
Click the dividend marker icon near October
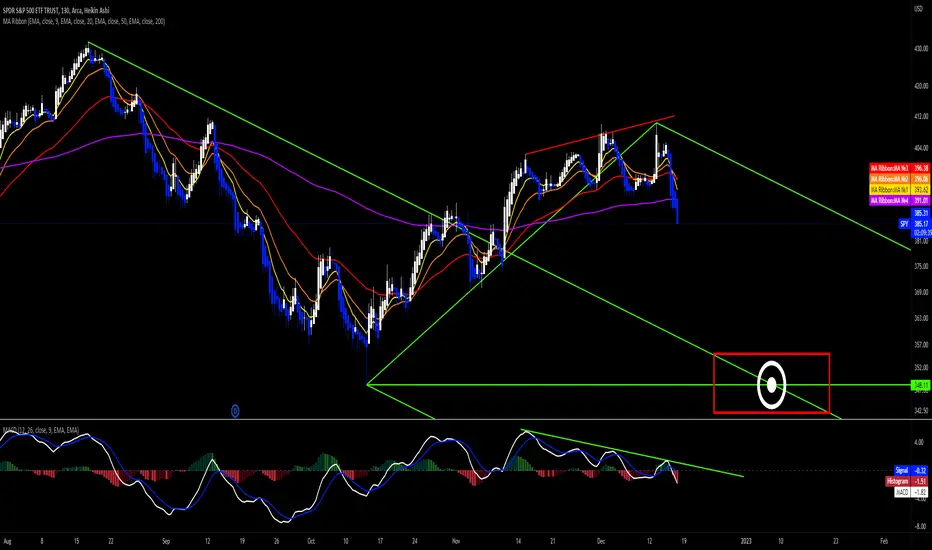tap(235, 411)
